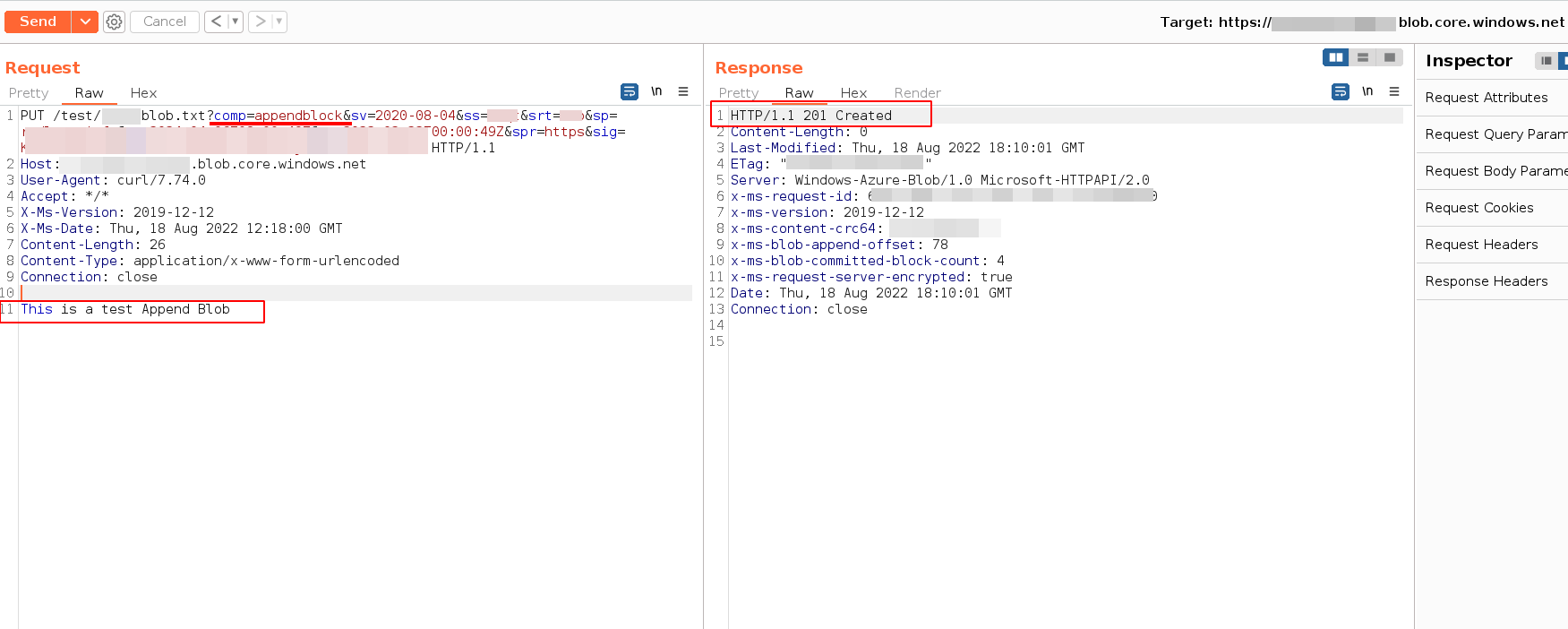Viewport: 1568px width, 629px height.
Task: Click the Content-Length: 26 request header
Action: tap(93, 245)
